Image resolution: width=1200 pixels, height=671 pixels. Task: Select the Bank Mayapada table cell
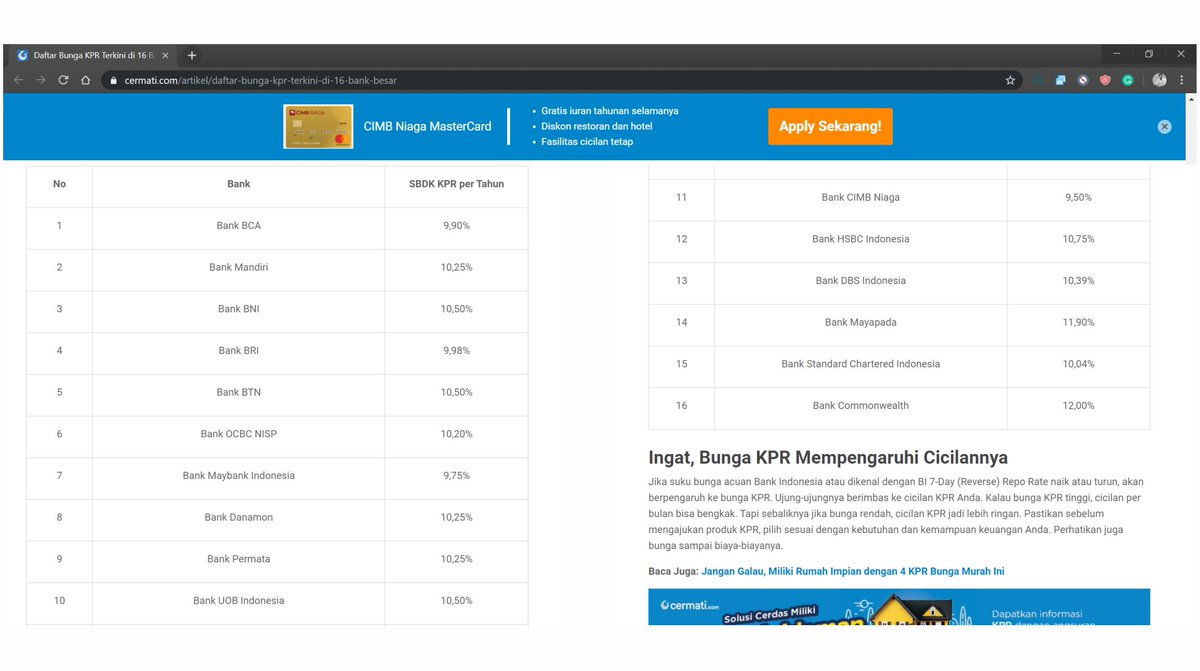click(861, 323)
